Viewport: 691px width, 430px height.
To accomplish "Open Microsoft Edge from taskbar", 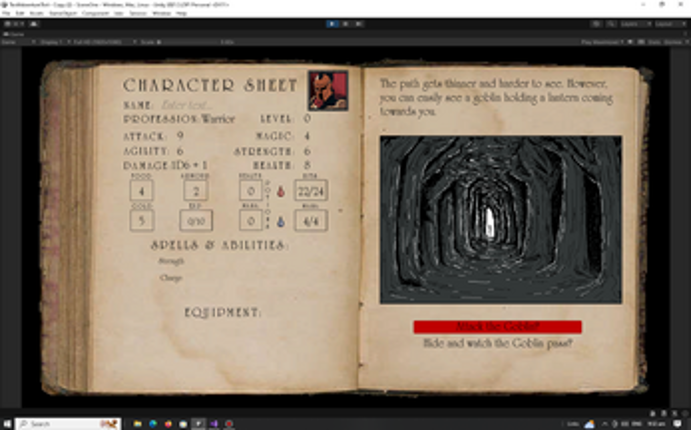I will (153, 424).
